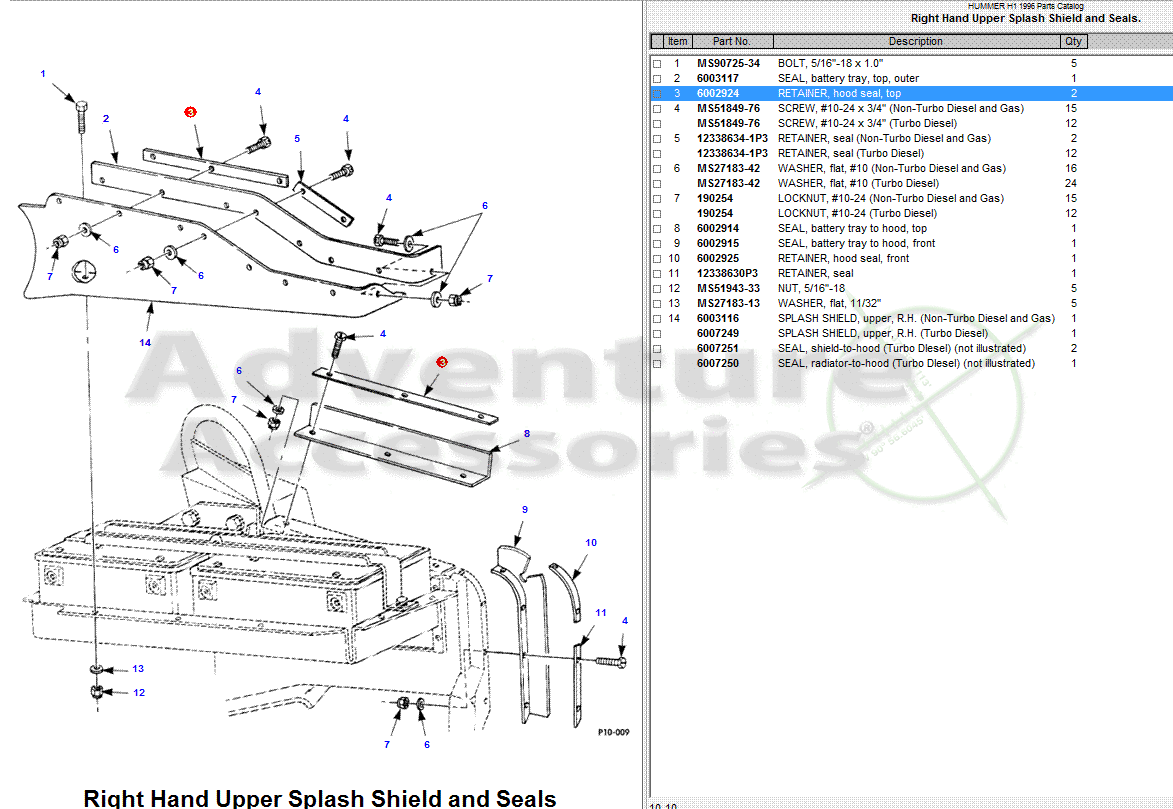Click callout 2 on the diagram
Image resolution: width=1173 pixels, height=809 pixels.
pos(106,118)
